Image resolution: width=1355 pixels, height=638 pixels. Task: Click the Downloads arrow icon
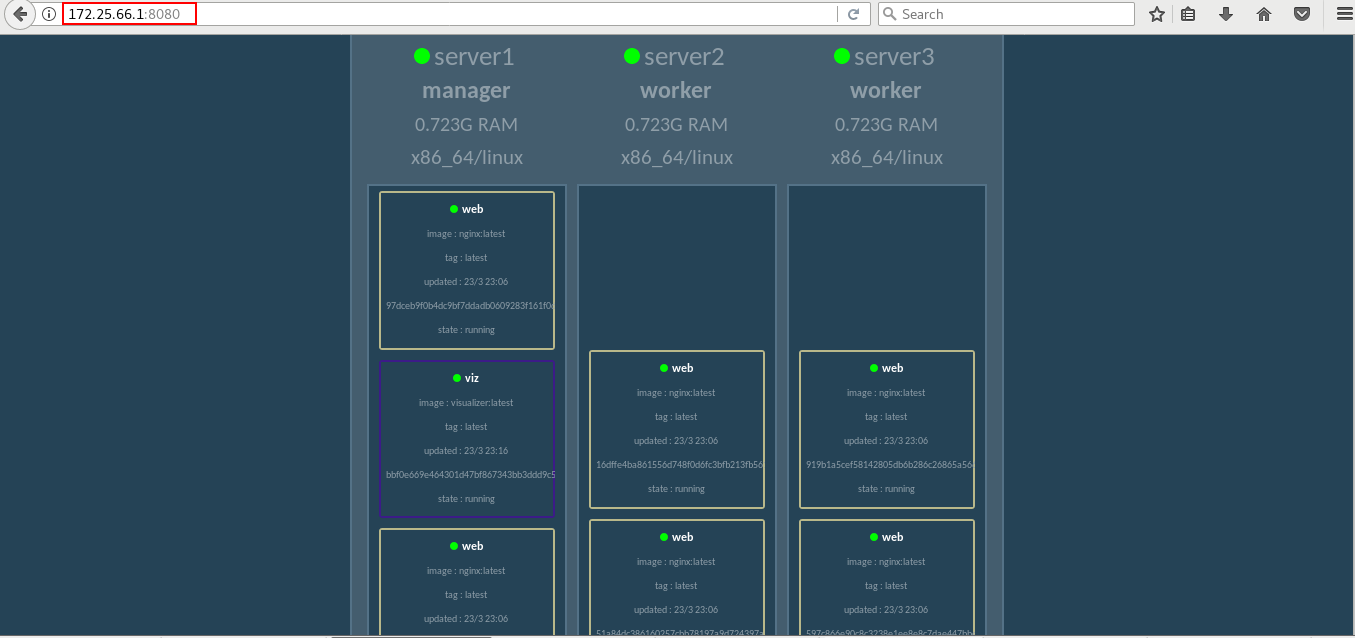tap(1225, 14)
